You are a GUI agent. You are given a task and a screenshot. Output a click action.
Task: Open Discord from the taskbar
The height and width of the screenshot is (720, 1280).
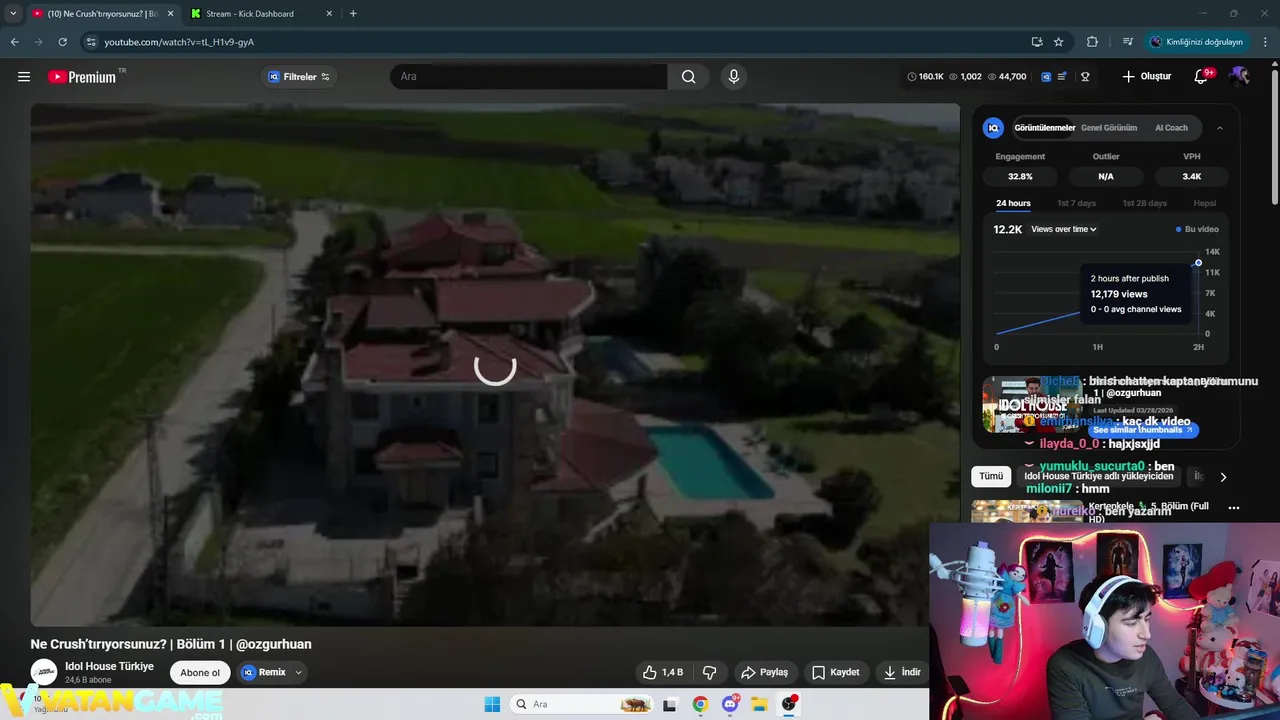coord(730,704)
